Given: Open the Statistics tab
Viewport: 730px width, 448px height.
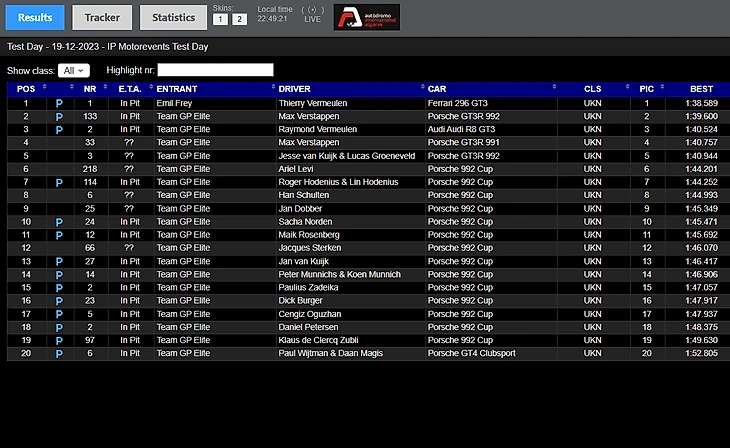Looking at the screenshot, I should 173,17.
